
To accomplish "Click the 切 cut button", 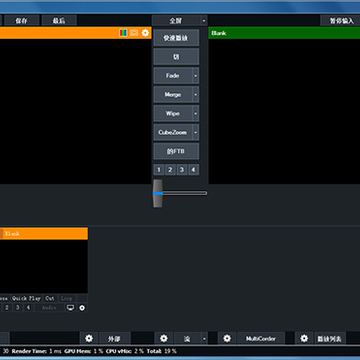I will 176,57.
